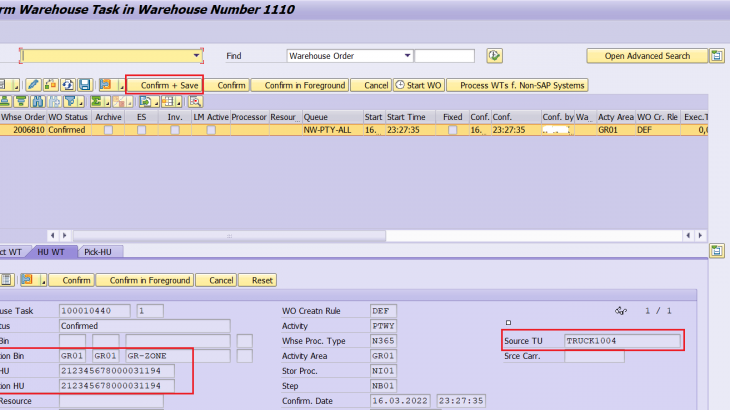This screenshot has height=410, width=730.
Task: Click the upper toolbar Cancel button
Action: [372, 85]
